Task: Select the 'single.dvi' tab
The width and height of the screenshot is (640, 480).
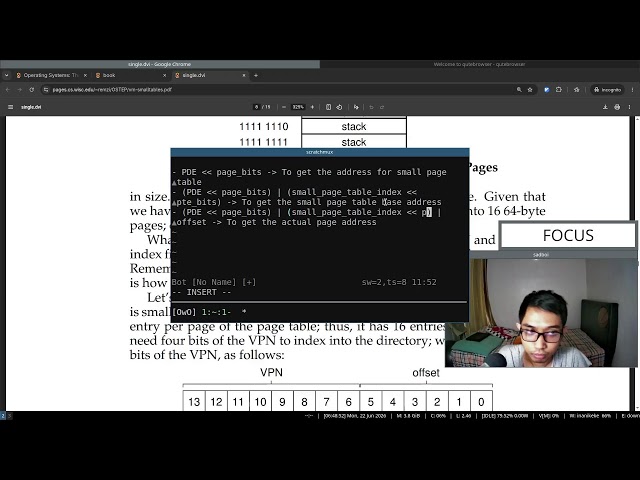Action: (210, 75)
